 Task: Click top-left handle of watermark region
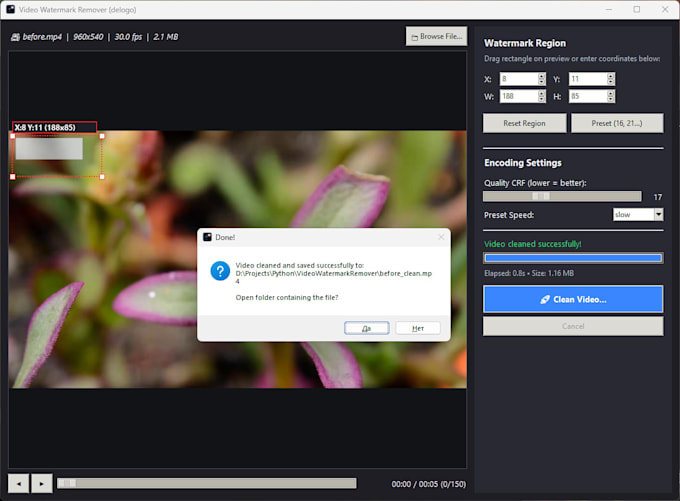click(x=13, y=136)
